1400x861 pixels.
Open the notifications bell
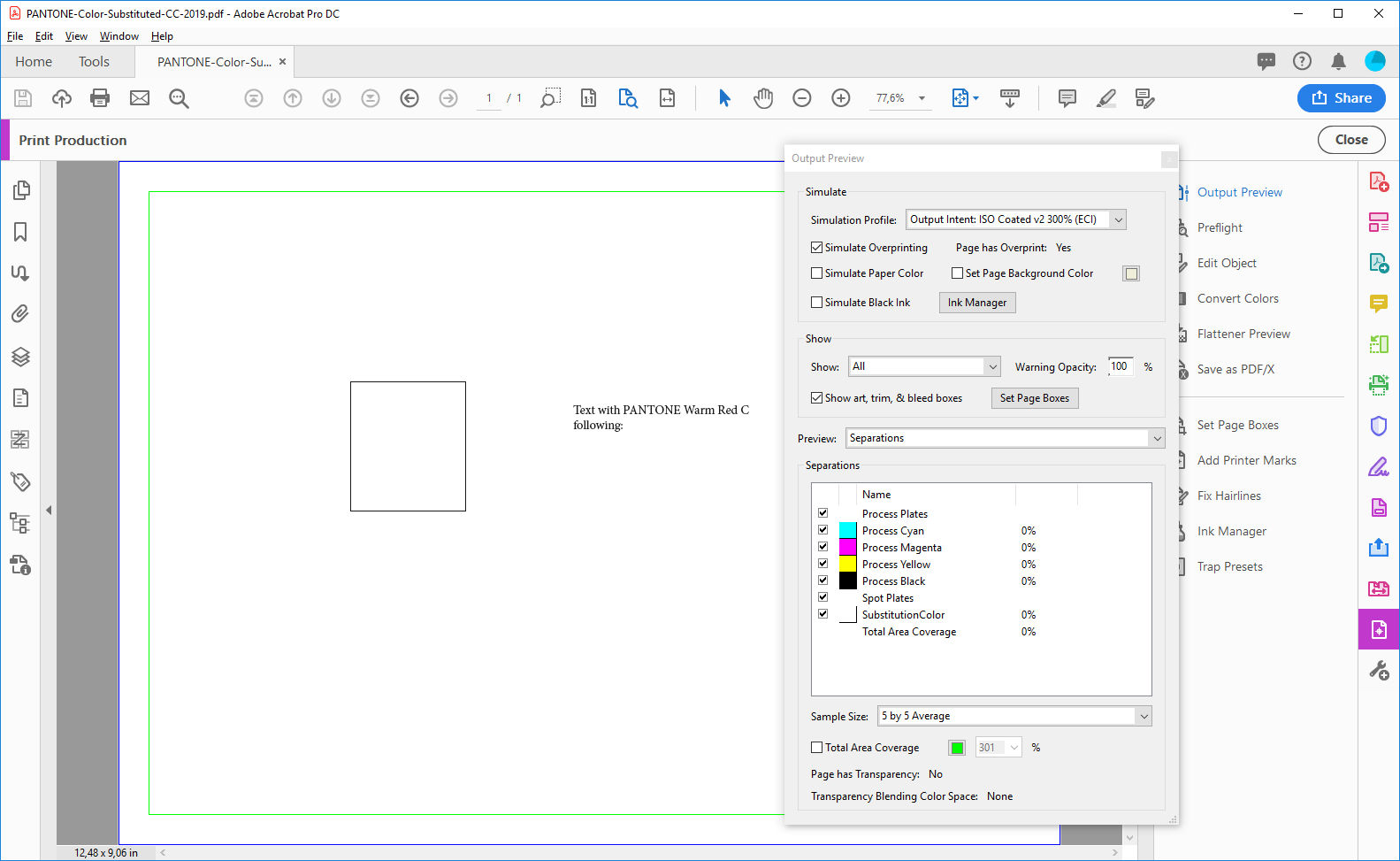point(1338,61)
